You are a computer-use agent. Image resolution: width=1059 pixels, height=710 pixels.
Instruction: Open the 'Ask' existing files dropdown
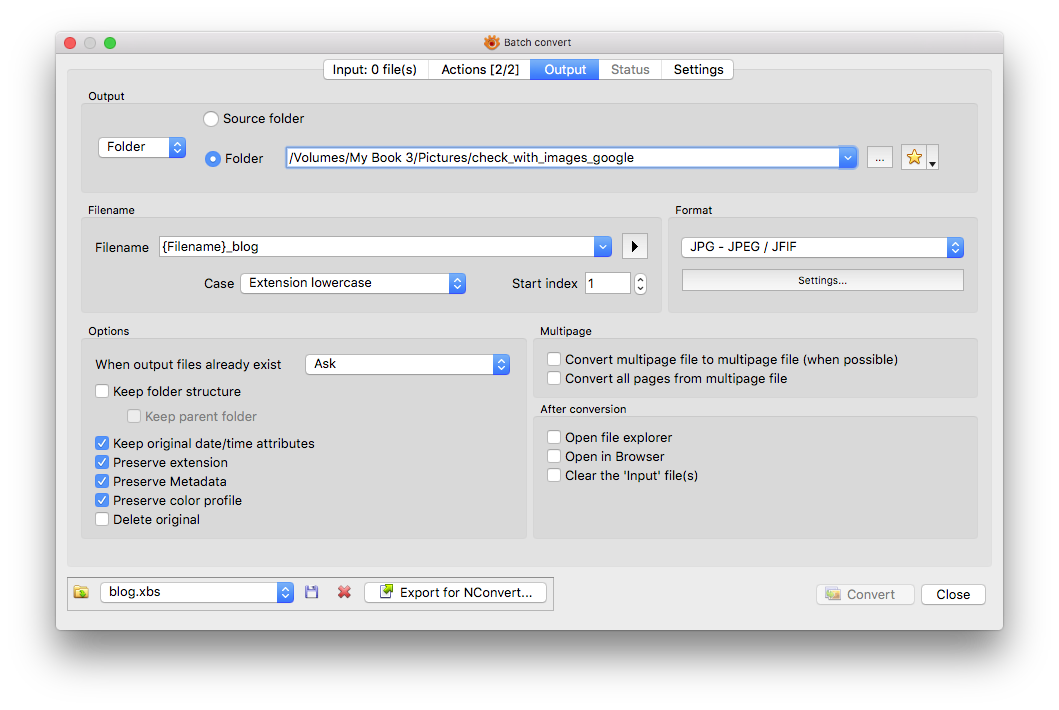[x=408, y=364]
